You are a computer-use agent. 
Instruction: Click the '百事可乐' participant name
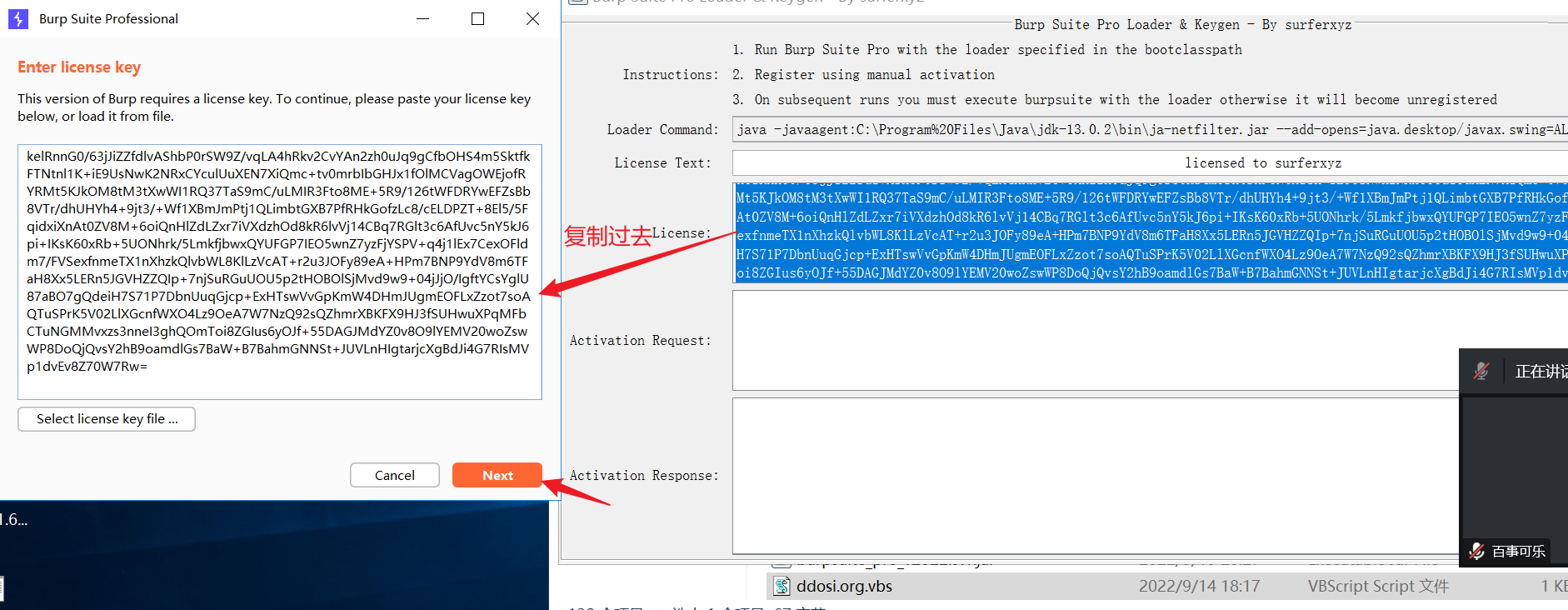tap(1518, 552)
